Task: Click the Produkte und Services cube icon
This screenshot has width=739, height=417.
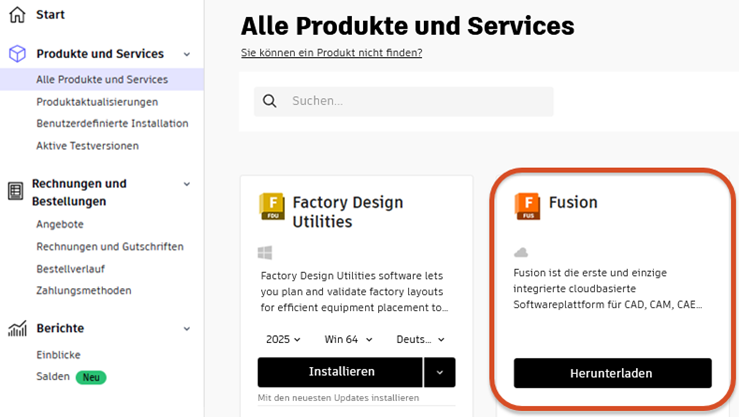Action: [16, 54]
